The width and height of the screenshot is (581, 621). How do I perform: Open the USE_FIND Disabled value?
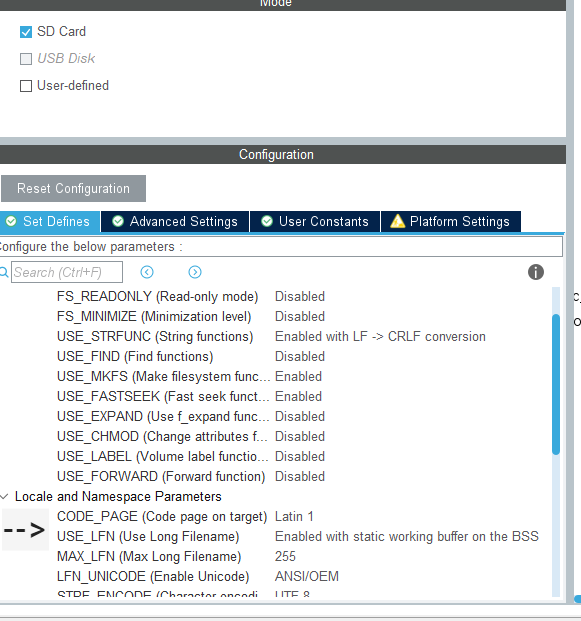(300, 356)
